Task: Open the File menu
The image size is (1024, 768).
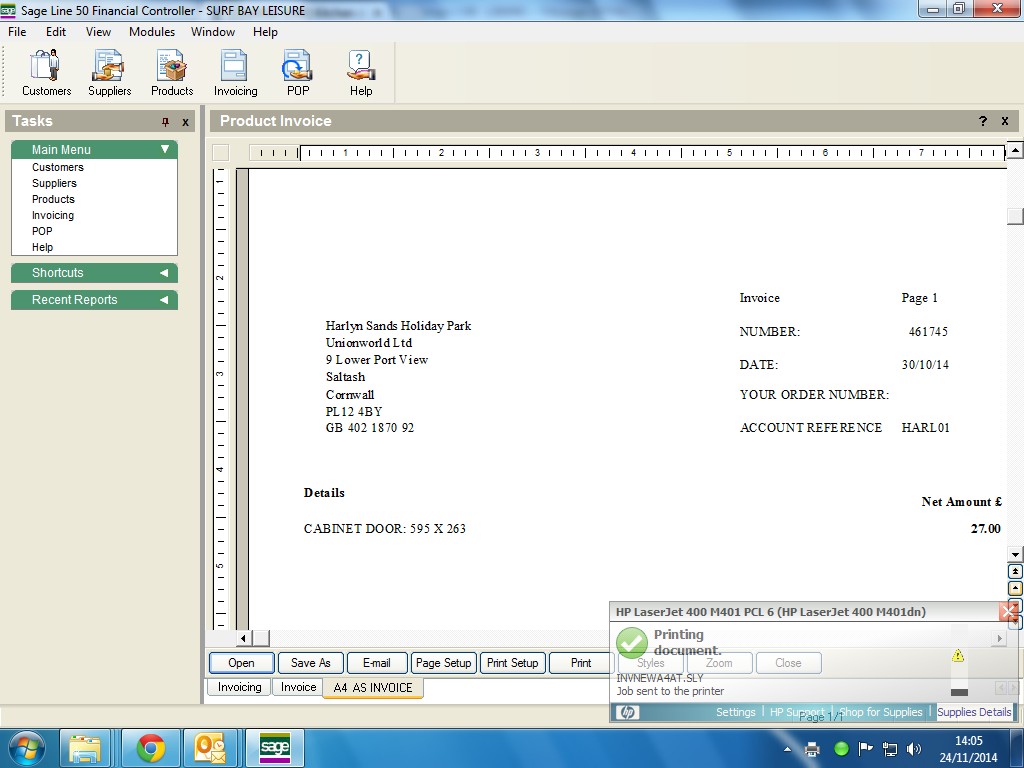Action: click(x=17, y=31)
